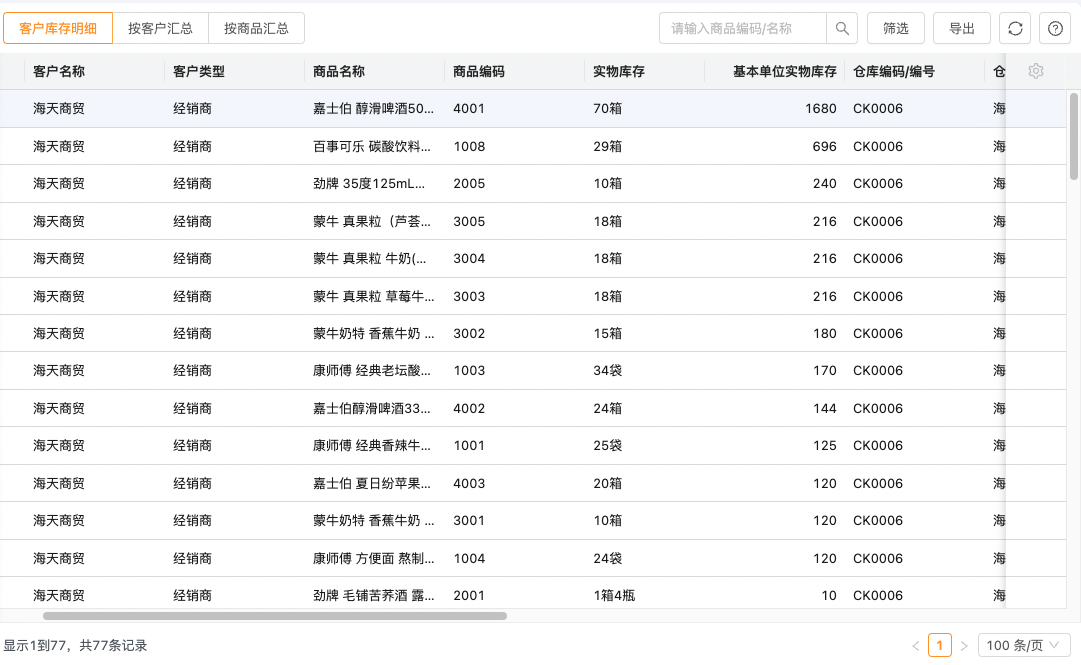Click the horizontal scrollbar thumb

pos(274,616)
